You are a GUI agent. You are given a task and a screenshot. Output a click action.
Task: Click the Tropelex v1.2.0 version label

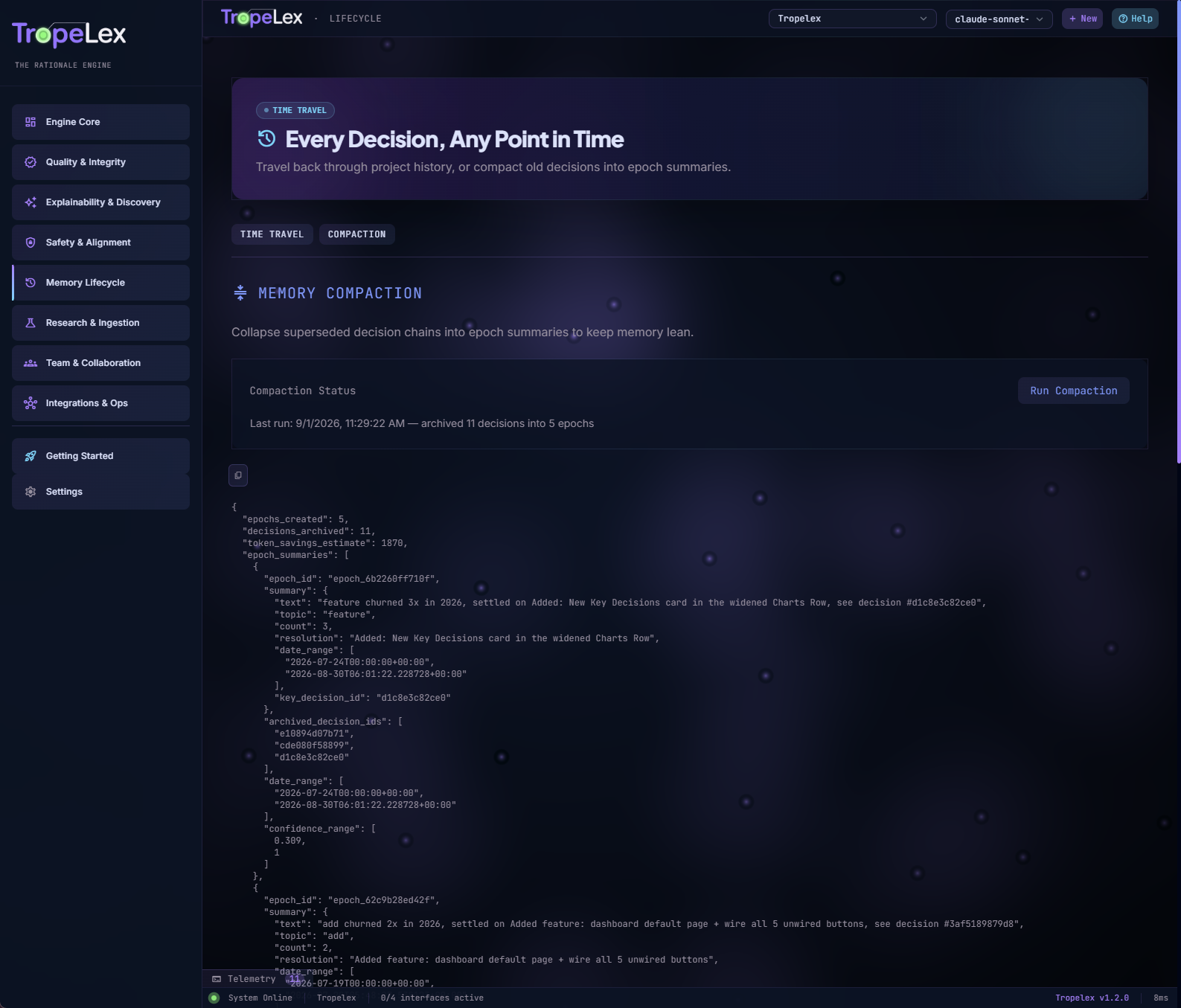click(1092, 998)
